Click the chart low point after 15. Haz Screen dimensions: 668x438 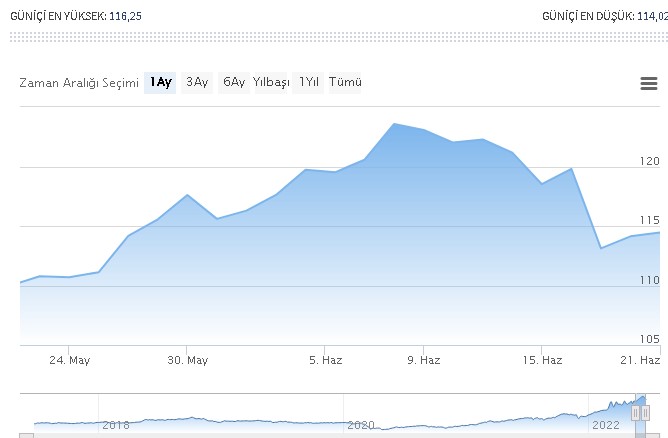[601, 248]
